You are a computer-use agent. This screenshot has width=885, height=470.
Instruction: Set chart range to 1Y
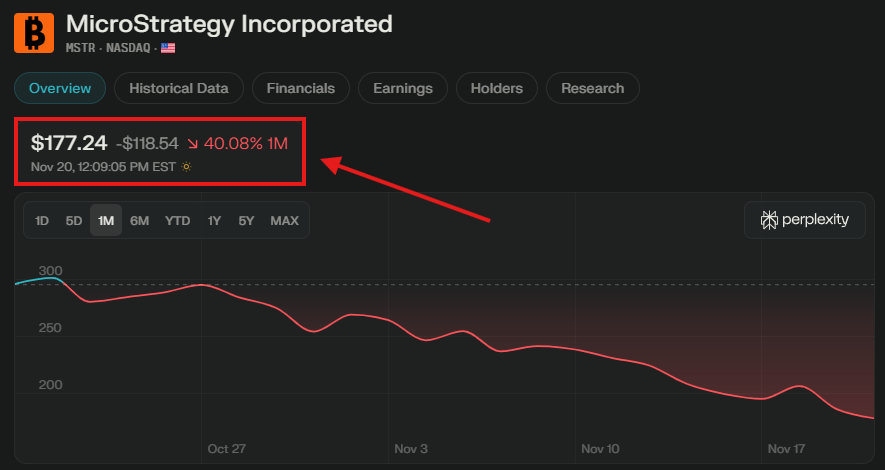(x=214, y=220)
